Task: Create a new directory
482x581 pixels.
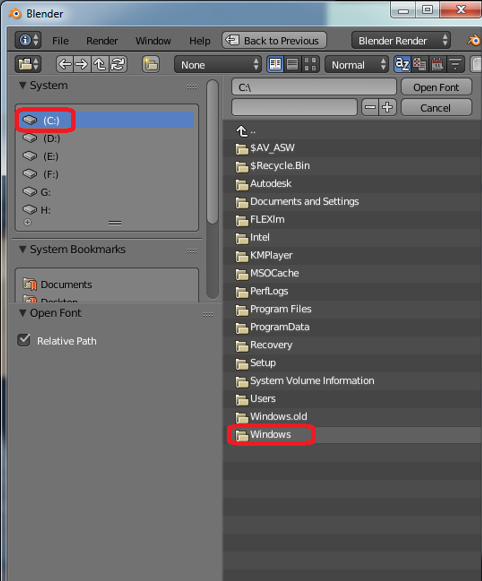Action: pyautogui.click(x=151, y=64)
